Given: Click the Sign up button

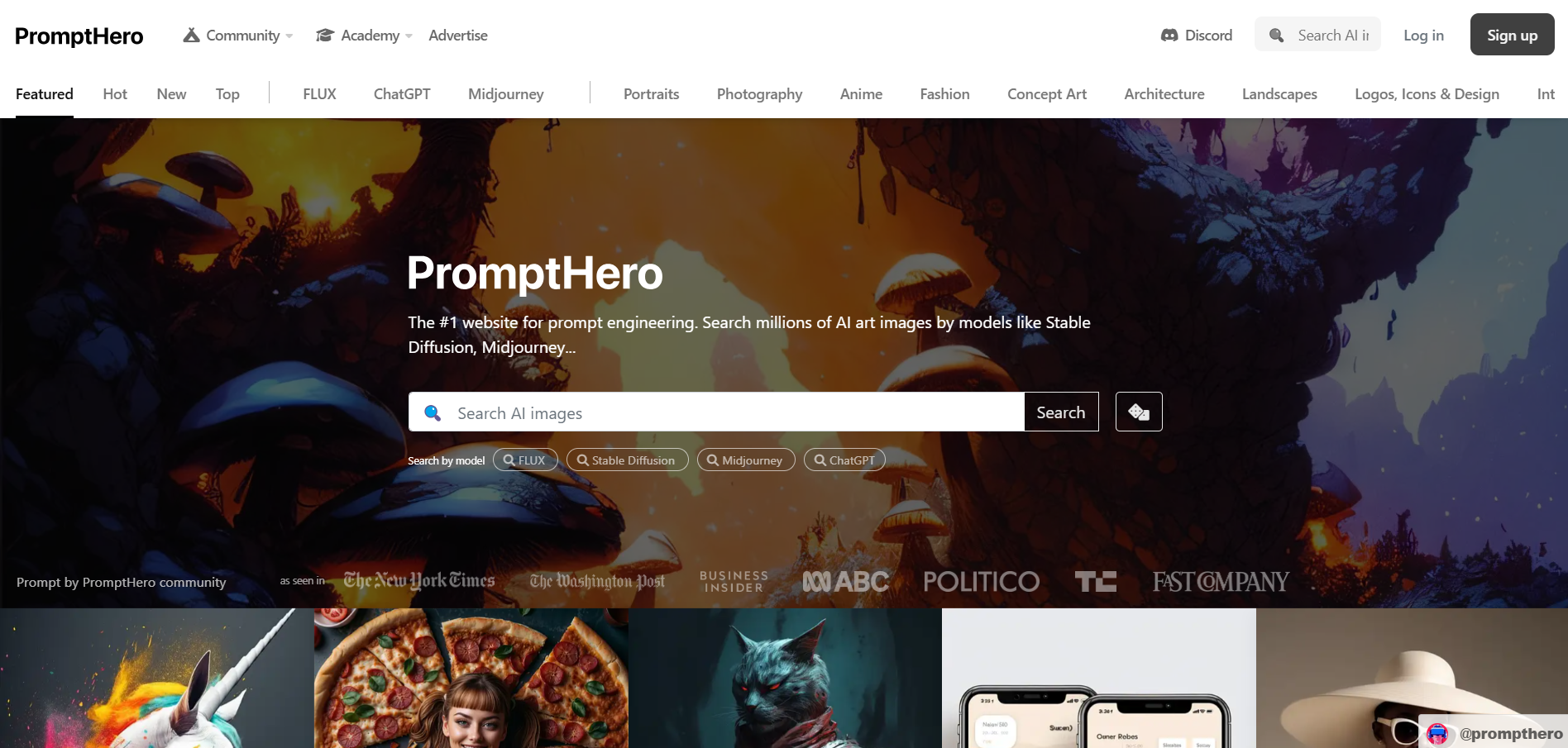Looking at the screenshot, I should point(1512,35).
